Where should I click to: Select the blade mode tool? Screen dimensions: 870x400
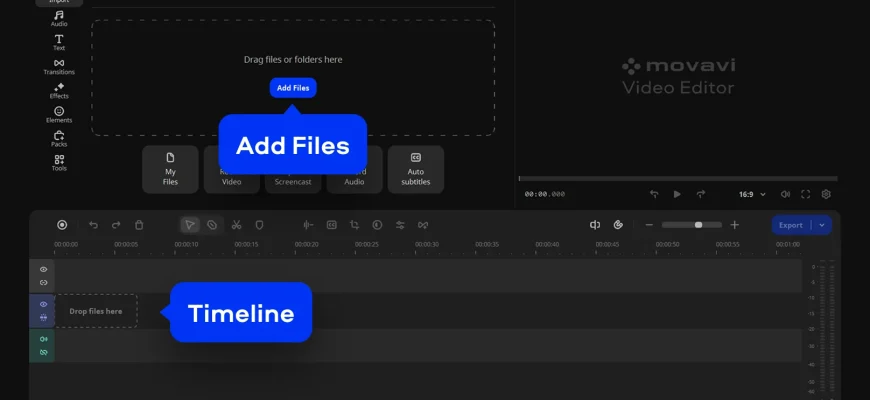[212, 225]
